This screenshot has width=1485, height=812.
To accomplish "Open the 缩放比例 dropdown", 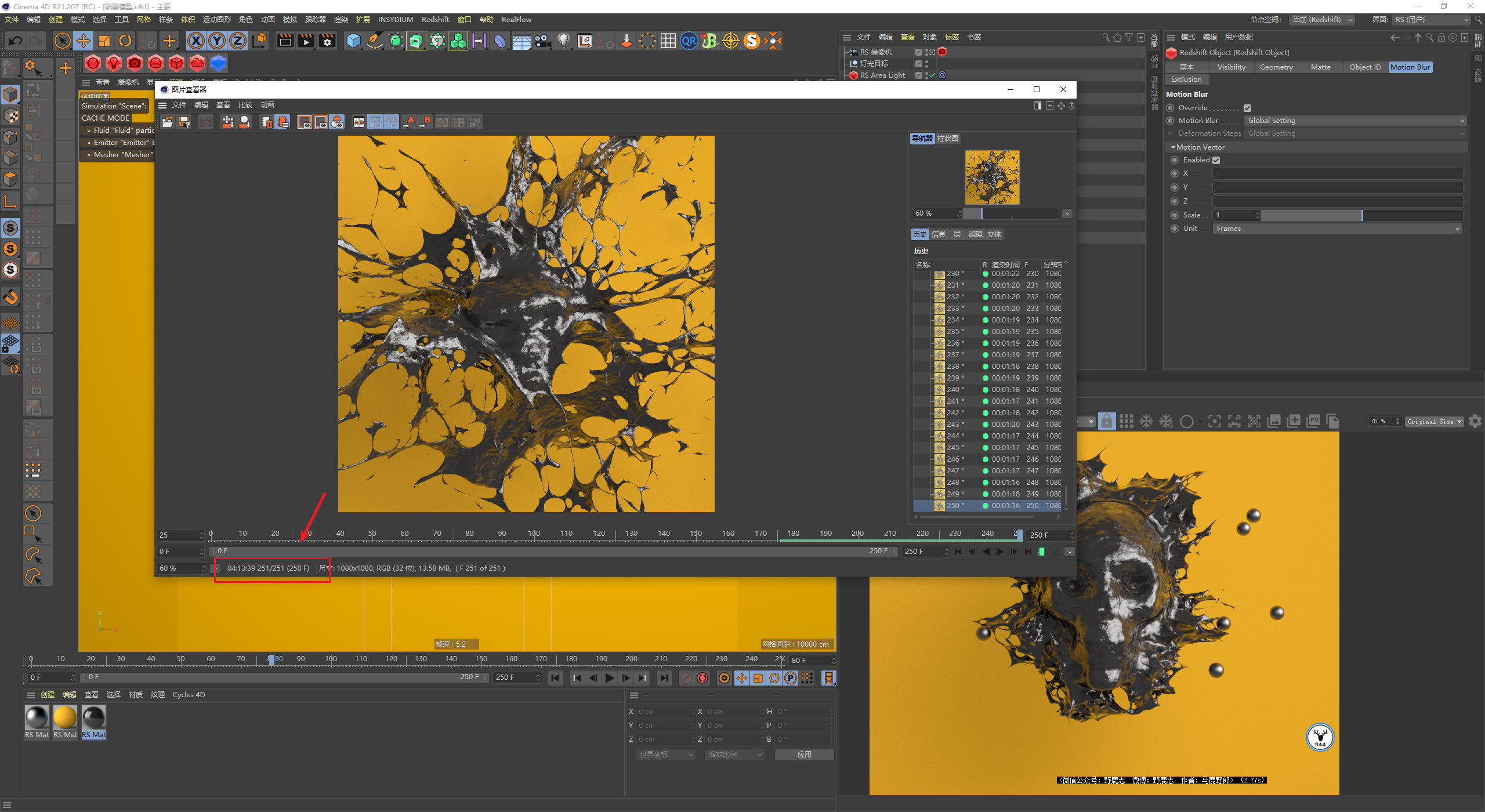I will click(x=735, y=755).
